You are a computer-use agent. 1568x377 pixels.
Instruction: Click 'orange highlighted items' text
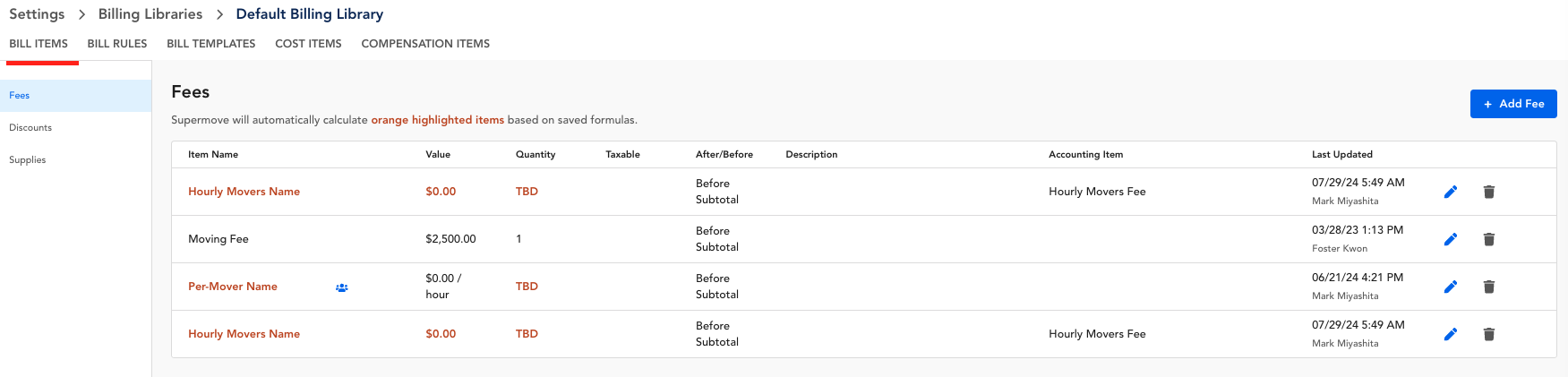click(438, 120)
